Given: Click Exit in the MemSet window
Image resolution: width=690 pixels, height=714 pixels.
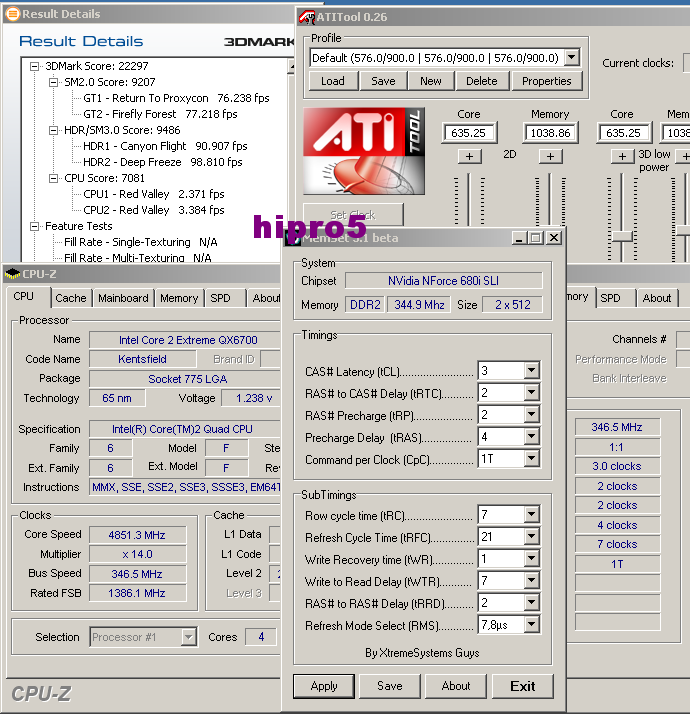Looking at the screenshot, I should pyautogui.click(x=522, y=686).
